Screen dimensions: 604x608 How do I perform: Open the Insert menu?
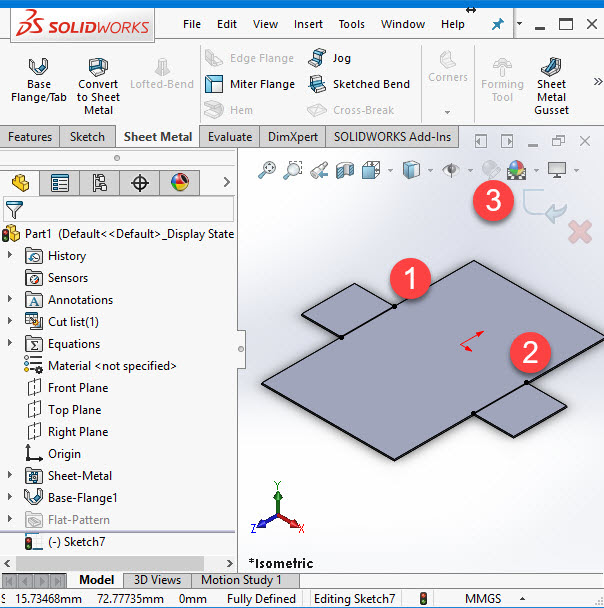(x=308, y=24)
